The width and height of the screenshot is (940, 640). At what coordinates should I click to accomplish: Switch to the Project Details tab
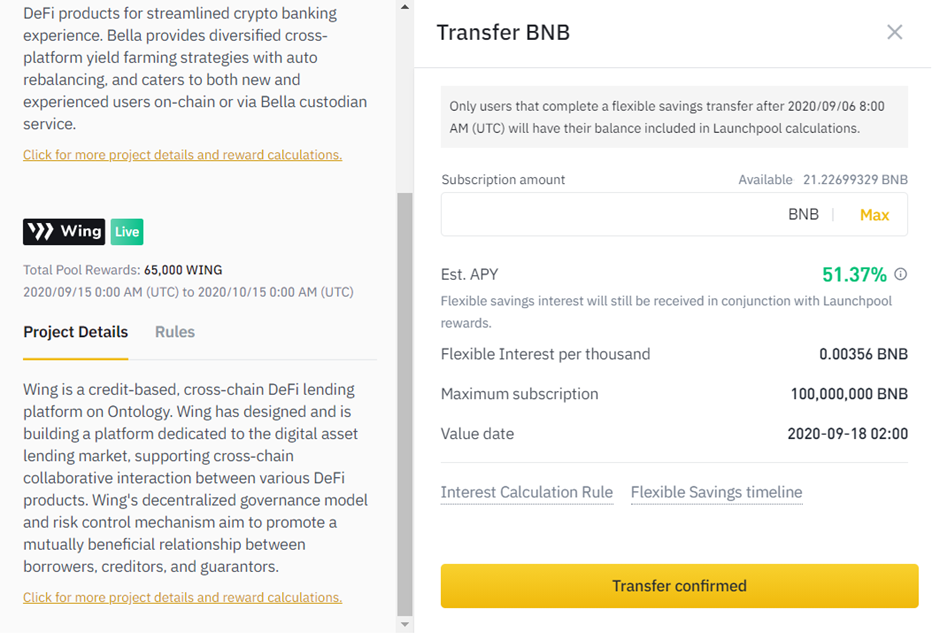(76, 332)
